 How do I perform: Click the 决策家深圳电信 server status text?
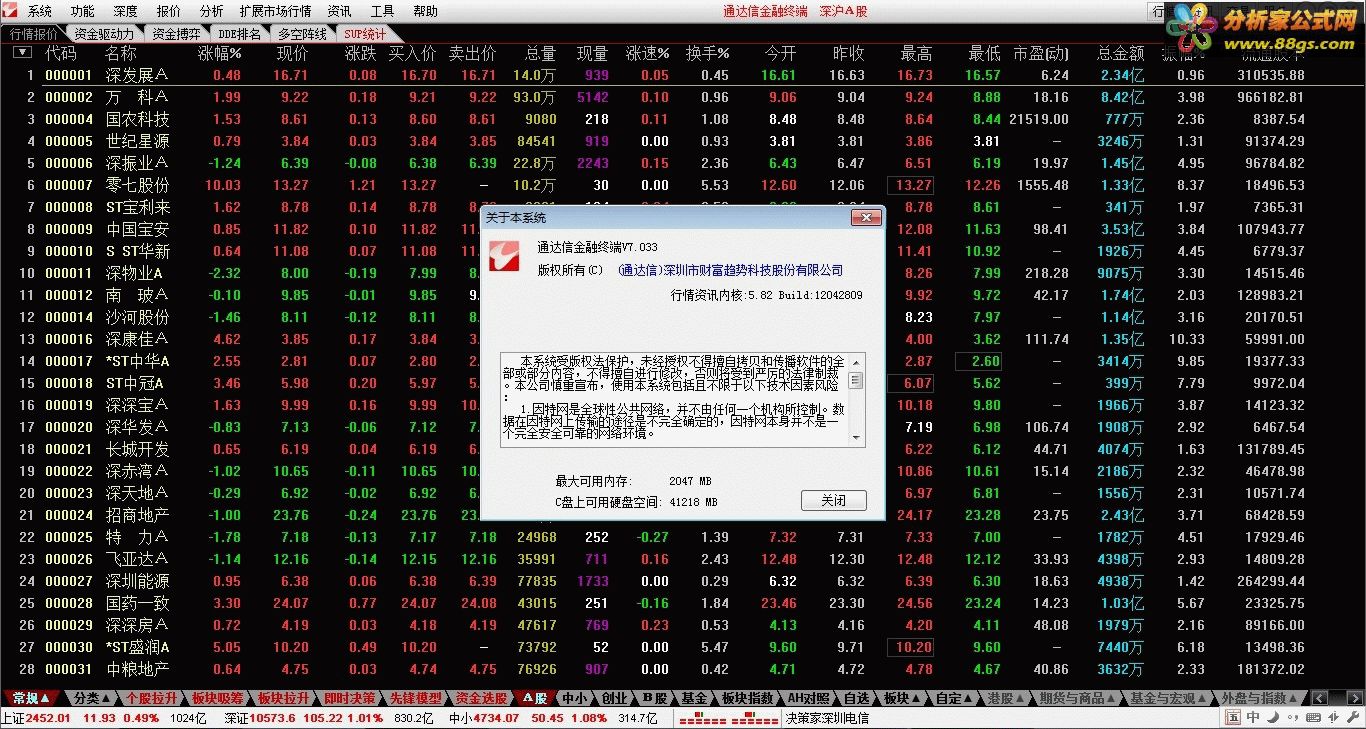[x=827, y=718]
